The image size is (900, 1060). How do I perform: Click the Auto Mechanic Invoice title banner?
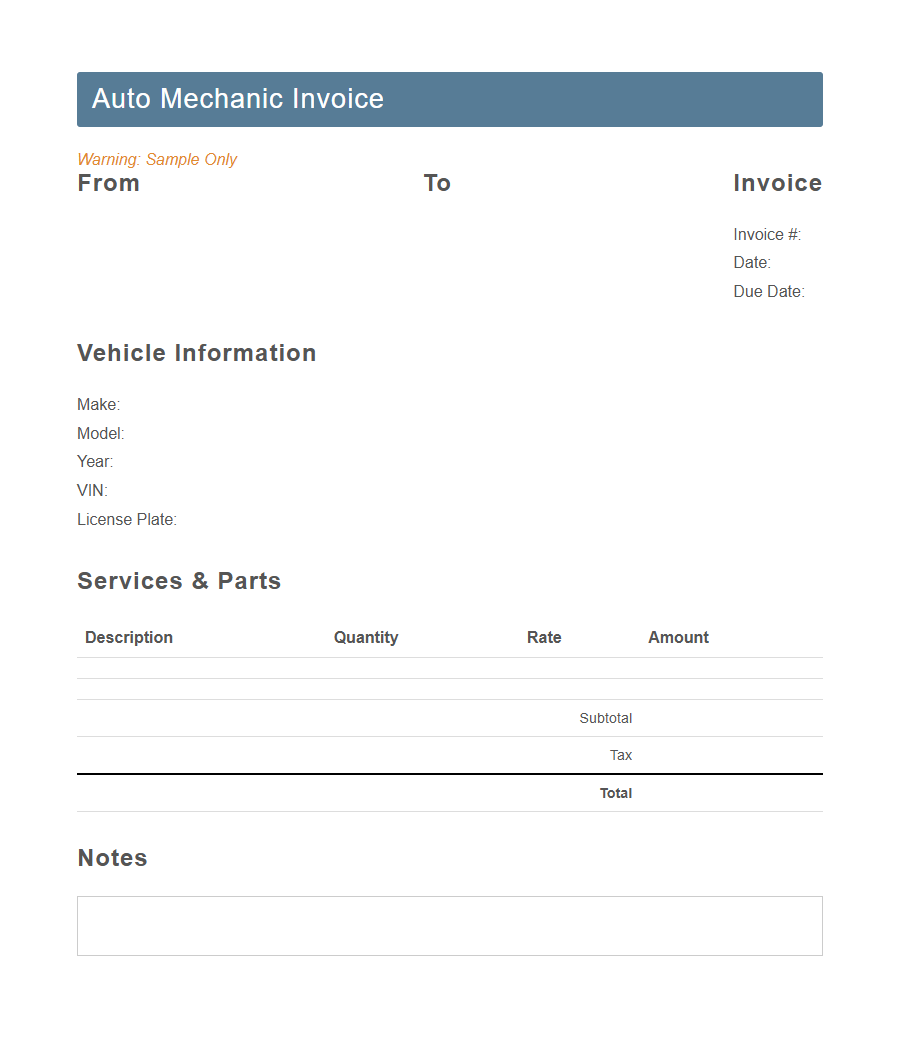(x=449, y=99)
